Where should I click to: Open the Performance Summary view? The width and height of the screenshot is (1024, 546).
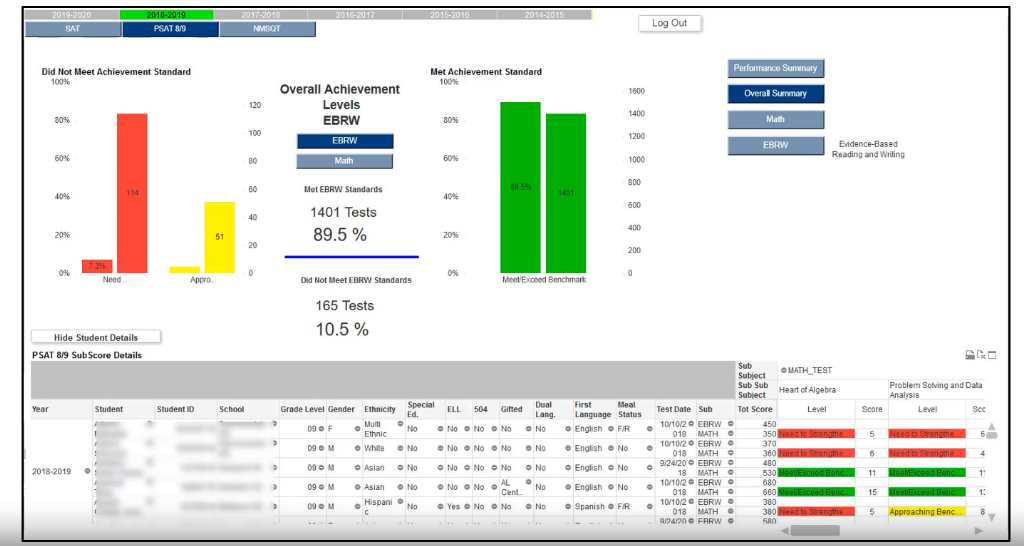(x=775, y=68)
